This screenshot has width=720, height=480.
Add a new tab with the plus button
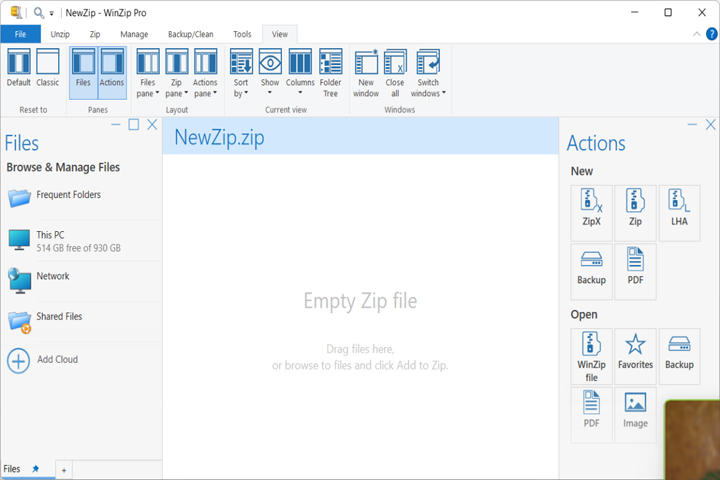pyautogui.click(x=64, y=470)
